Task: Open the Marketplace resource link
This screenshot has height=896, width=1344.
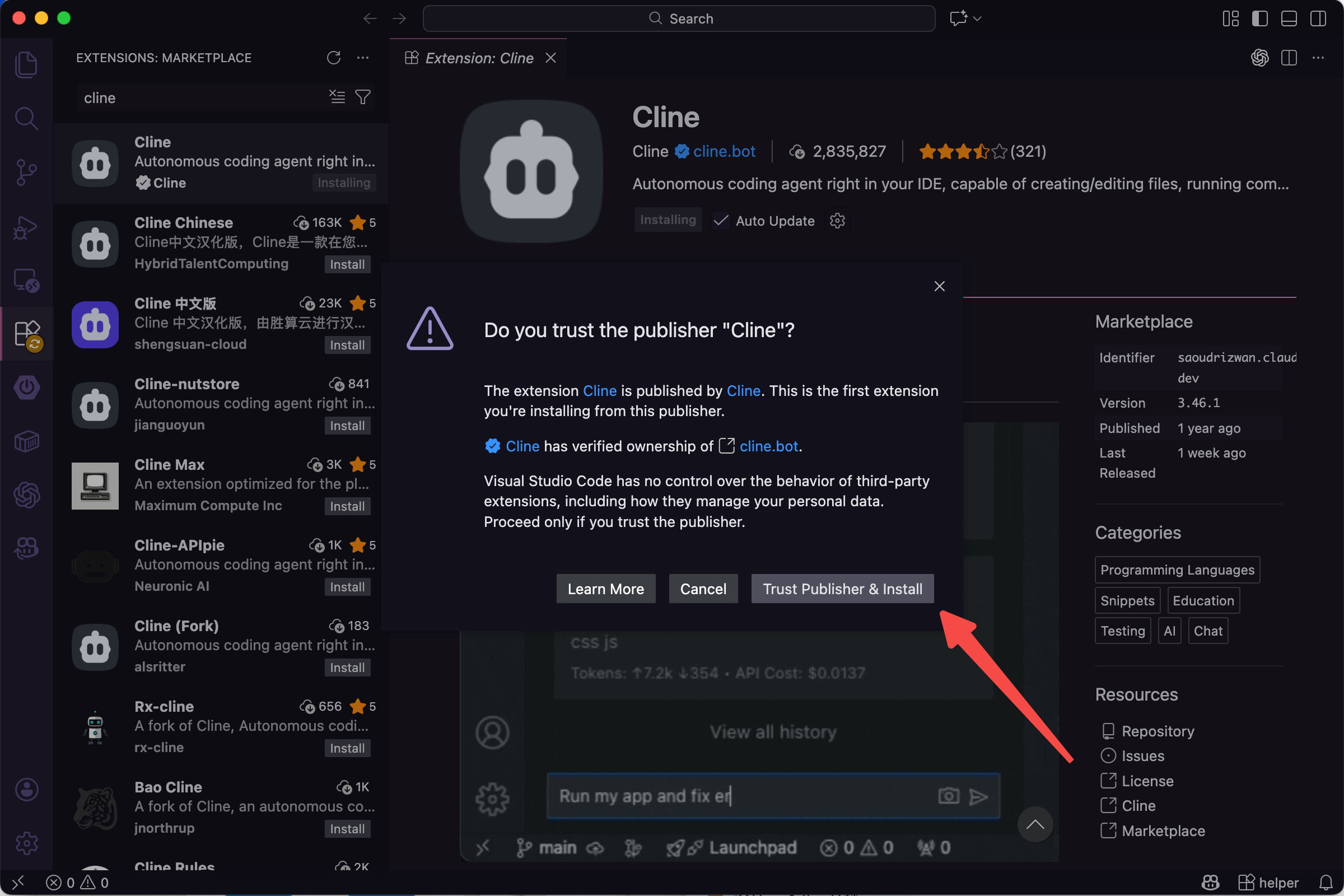Action: click(x=1163, y=831)
